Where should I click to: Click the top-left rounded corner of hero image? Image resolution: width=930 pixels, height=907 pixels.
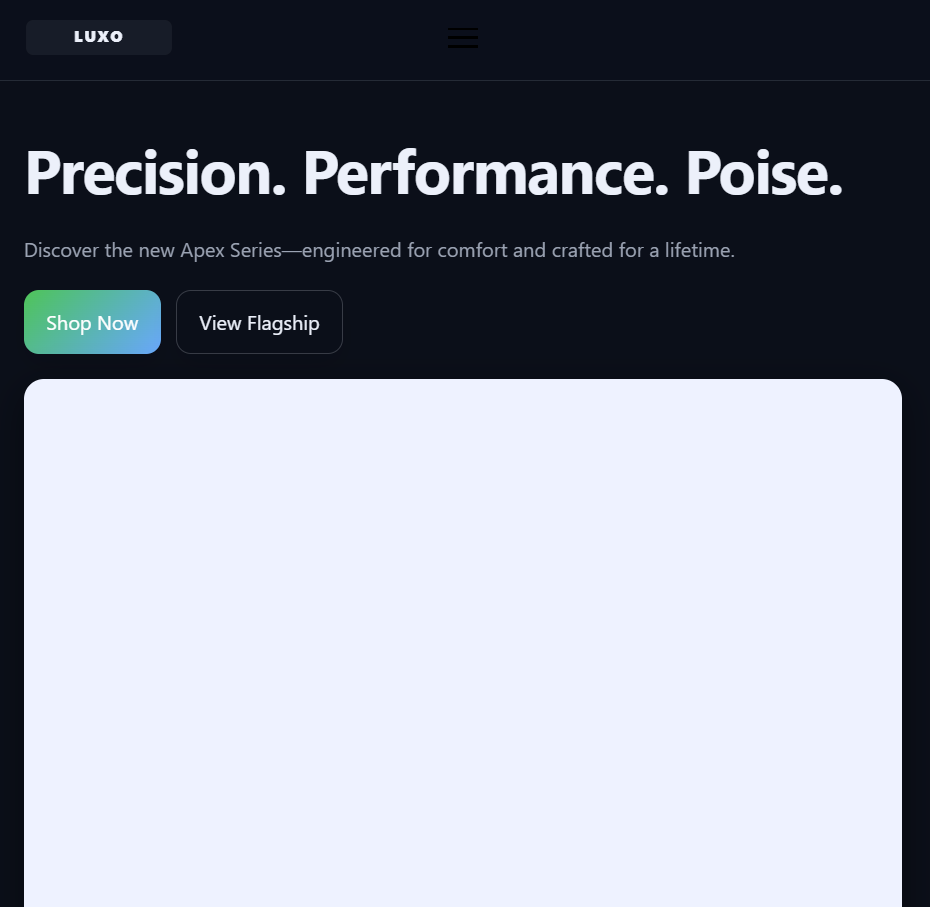[31, 386]
